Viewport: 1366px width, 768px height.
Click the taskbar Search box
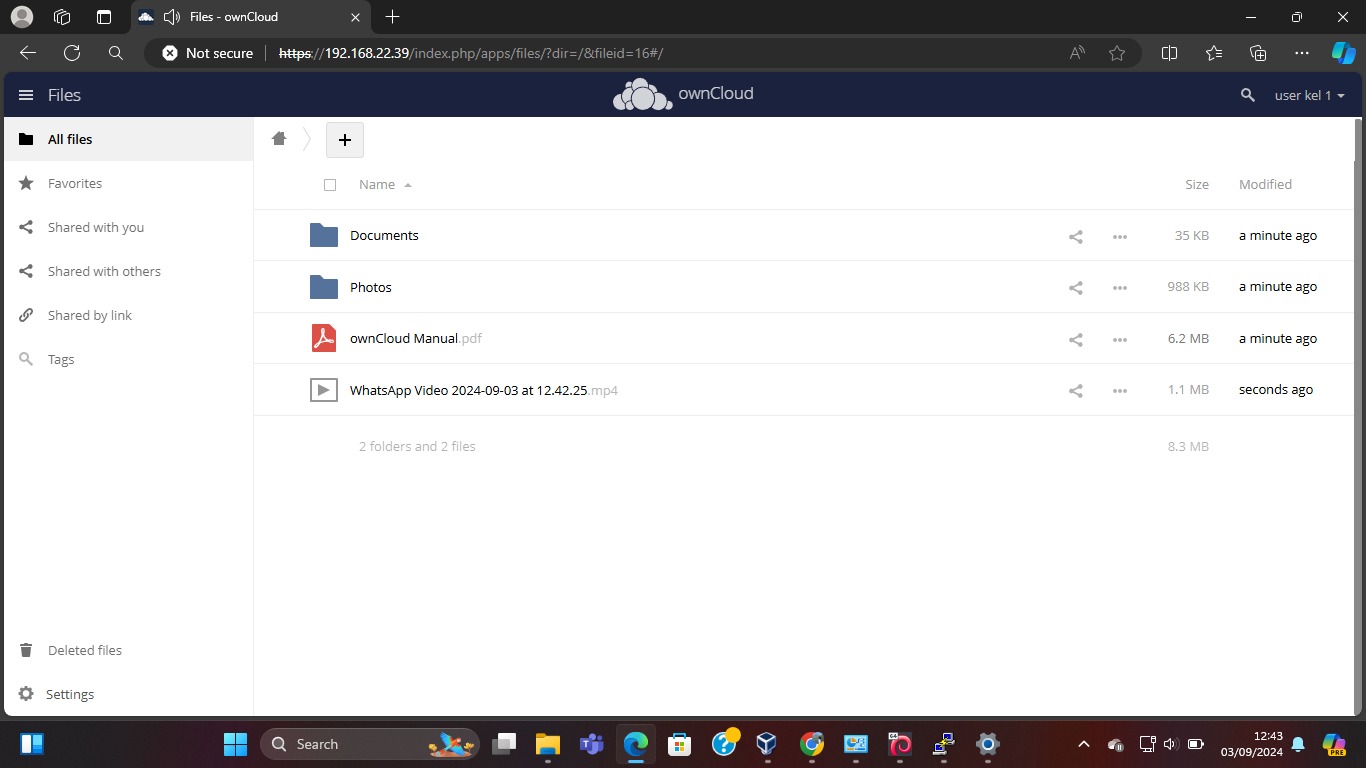[370, 744]
